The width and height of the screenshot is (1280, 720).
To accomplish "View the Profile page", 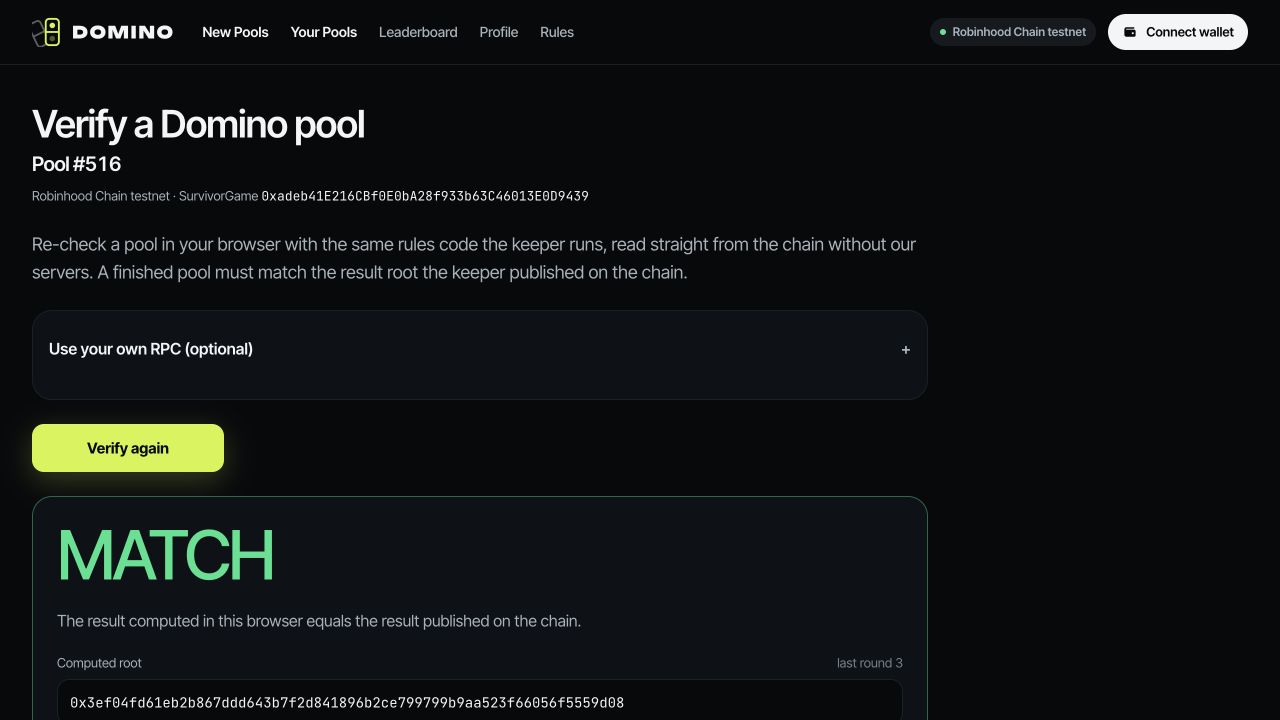I will [498, 32].
